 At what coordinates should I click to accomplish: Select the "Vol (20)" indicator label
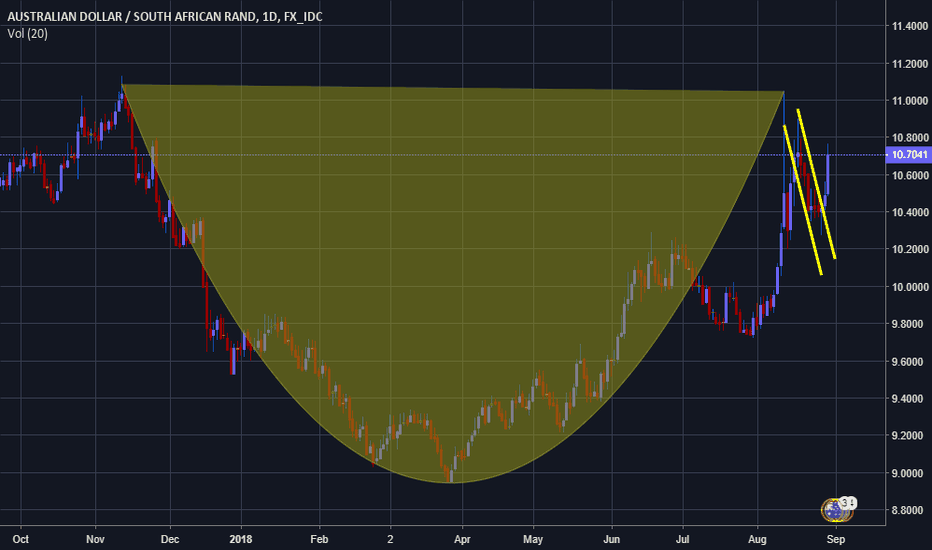coord(27,34)
